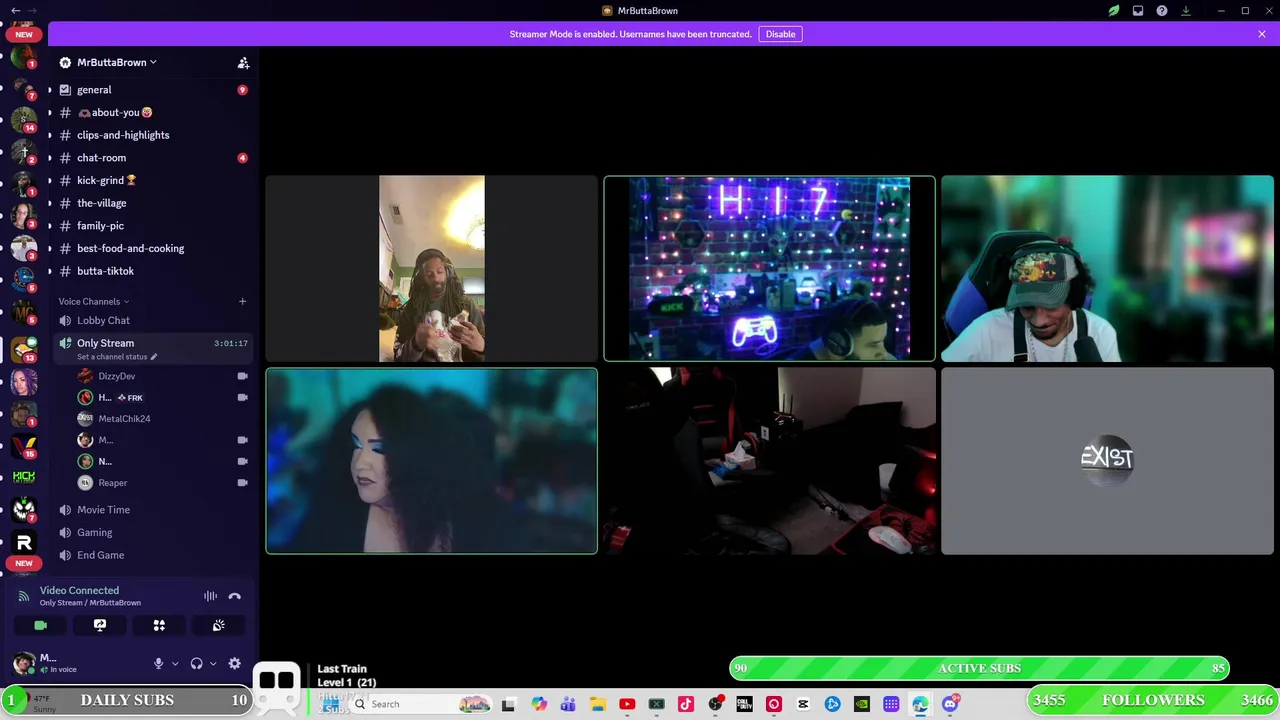
Task: Click the green leaf icon in title bar
Action: pos(1114,11)
